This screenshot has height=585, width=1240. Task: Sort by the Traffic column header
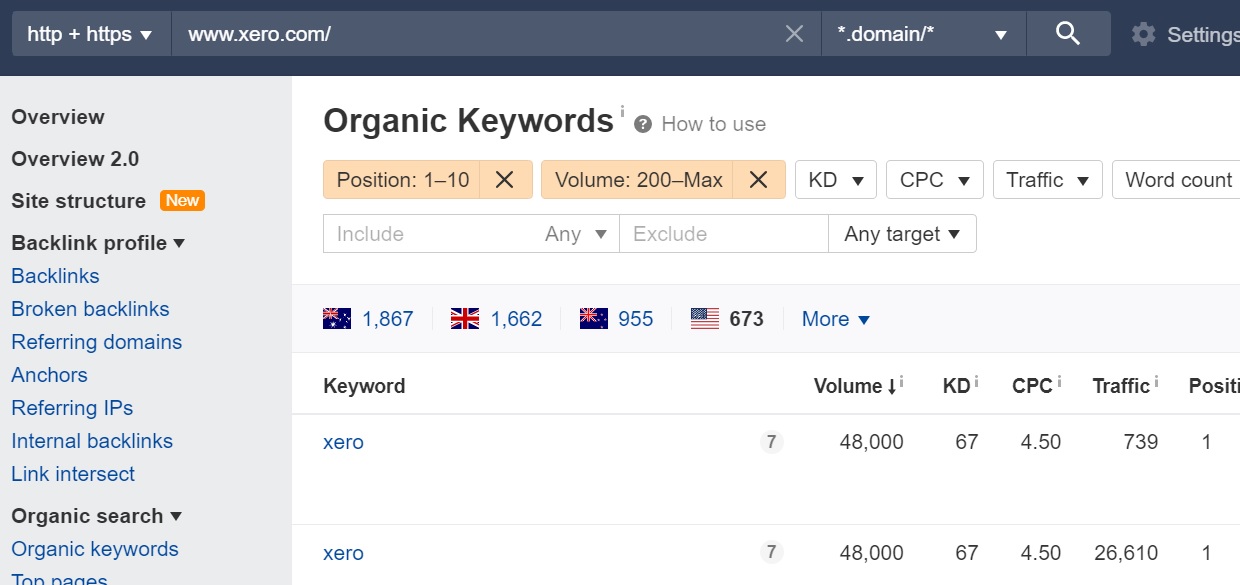coord(1121,386)
